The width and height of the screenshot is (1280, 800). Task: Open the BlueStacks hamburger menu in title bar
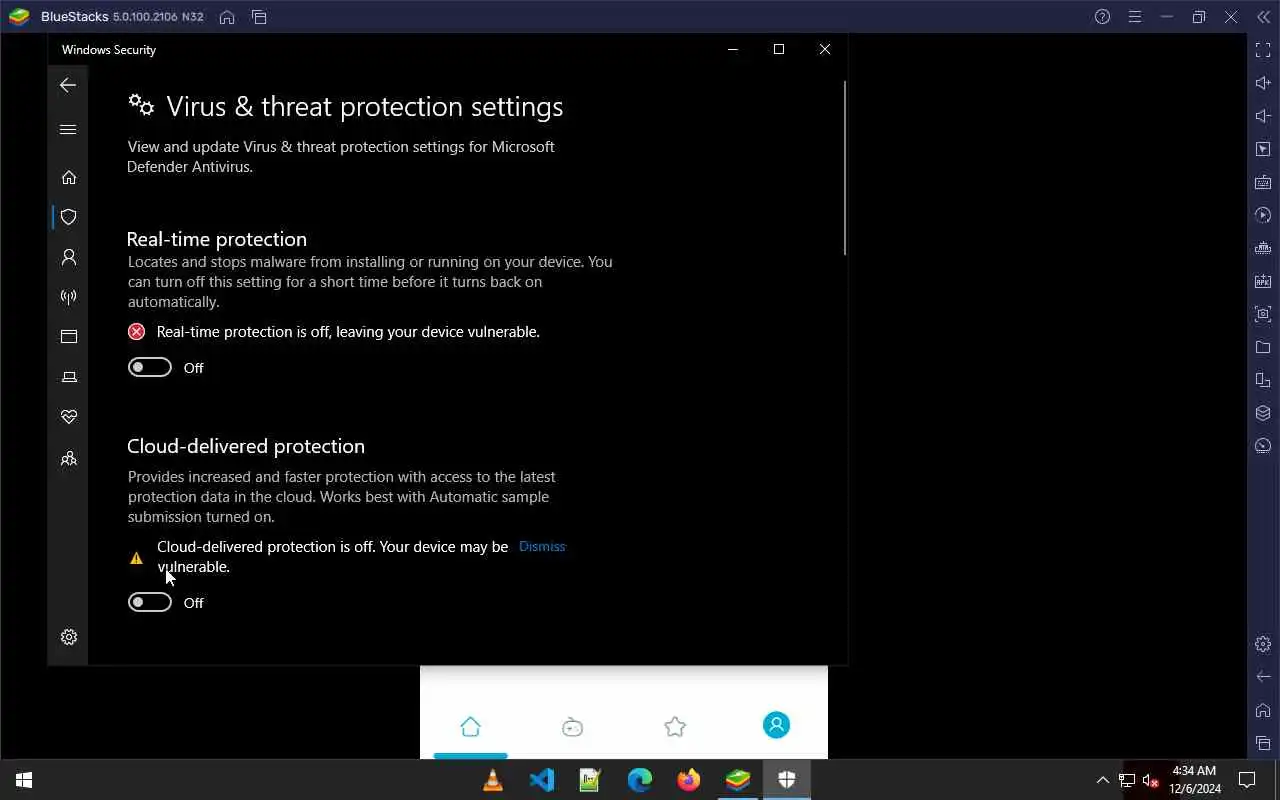tap(1134, 17)
